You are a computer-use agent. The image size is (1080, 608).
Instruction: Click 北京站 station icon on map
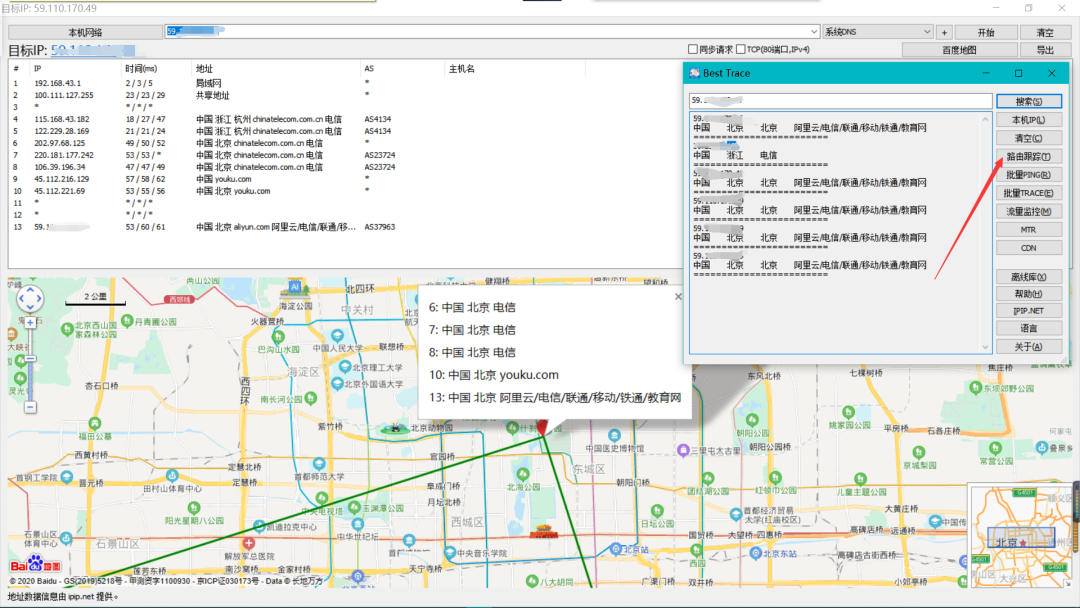(x=616, y=549)
